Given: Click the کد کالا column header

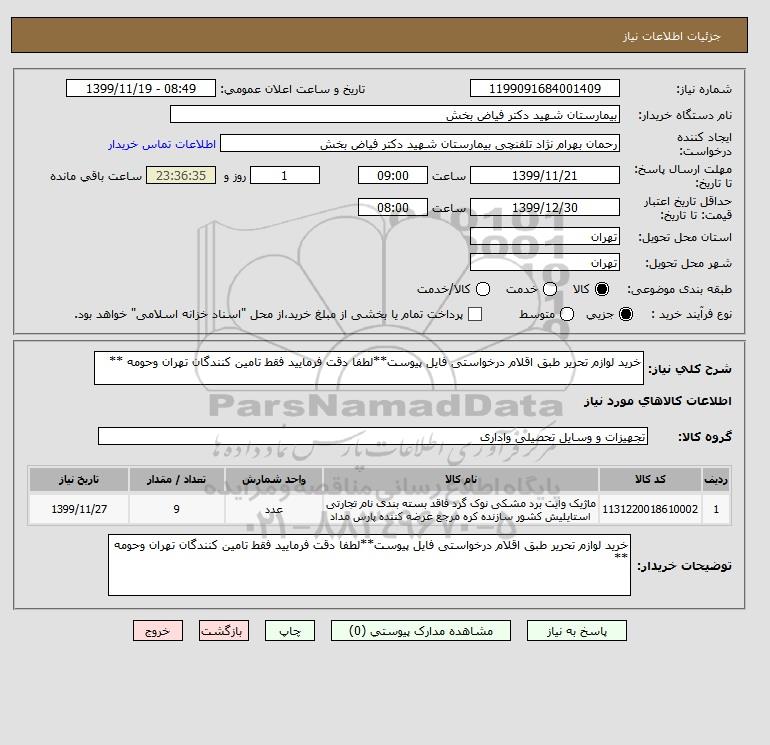Looking at the screenshot, I should click(650, 479).
